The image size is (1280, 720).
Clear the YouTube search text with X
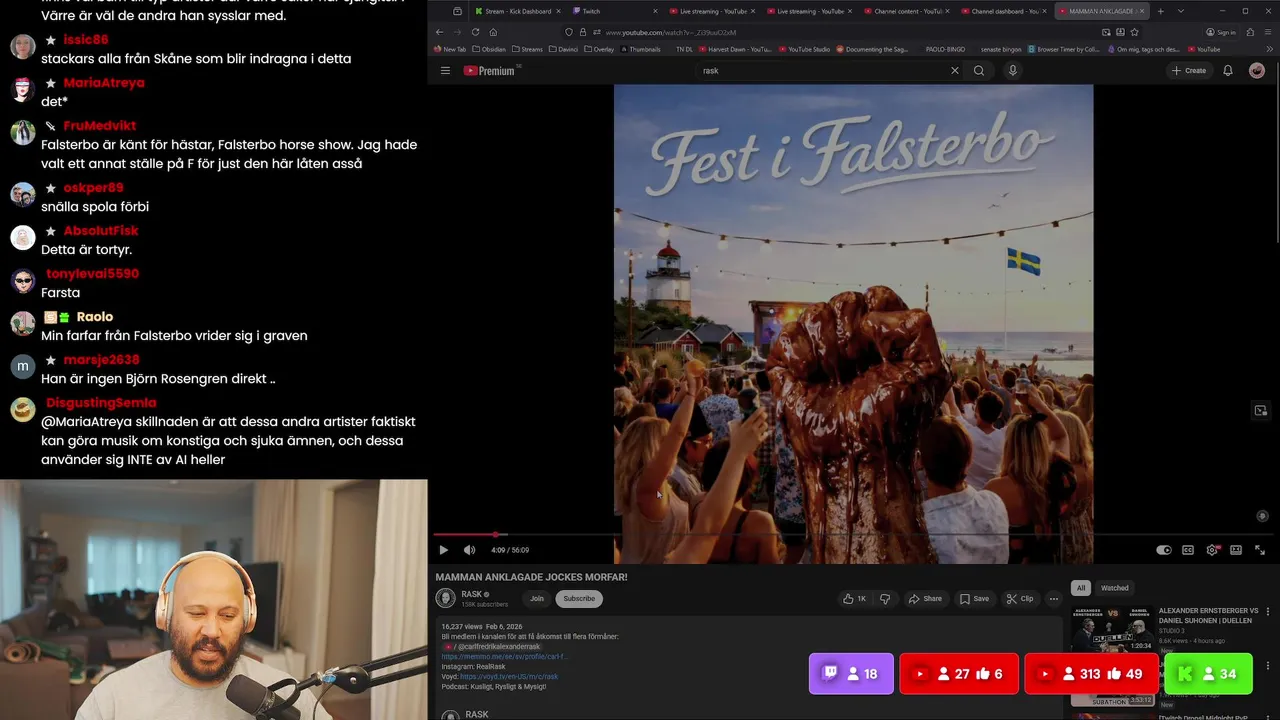(x=954, y=70)
